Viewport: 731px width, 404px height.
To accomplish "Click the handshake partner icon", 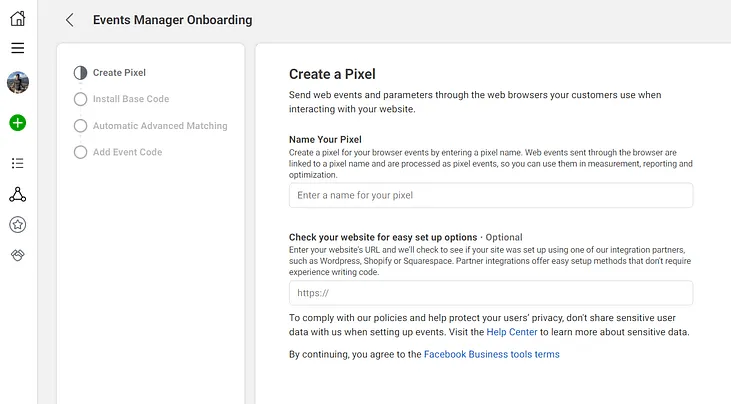I will [x=17, y=255].
